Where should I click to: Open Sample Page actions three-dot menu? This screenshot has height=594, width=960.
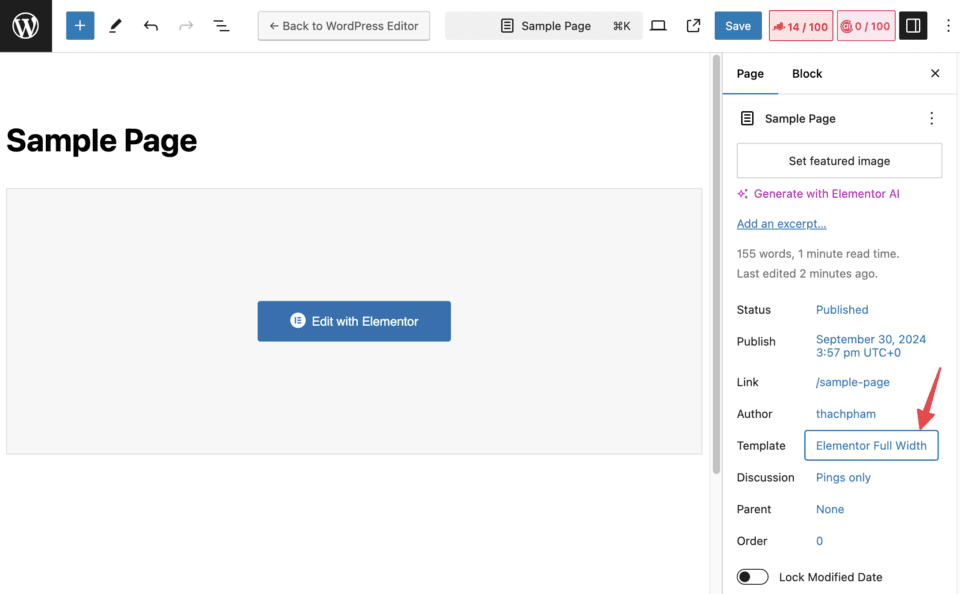(931, 119)
